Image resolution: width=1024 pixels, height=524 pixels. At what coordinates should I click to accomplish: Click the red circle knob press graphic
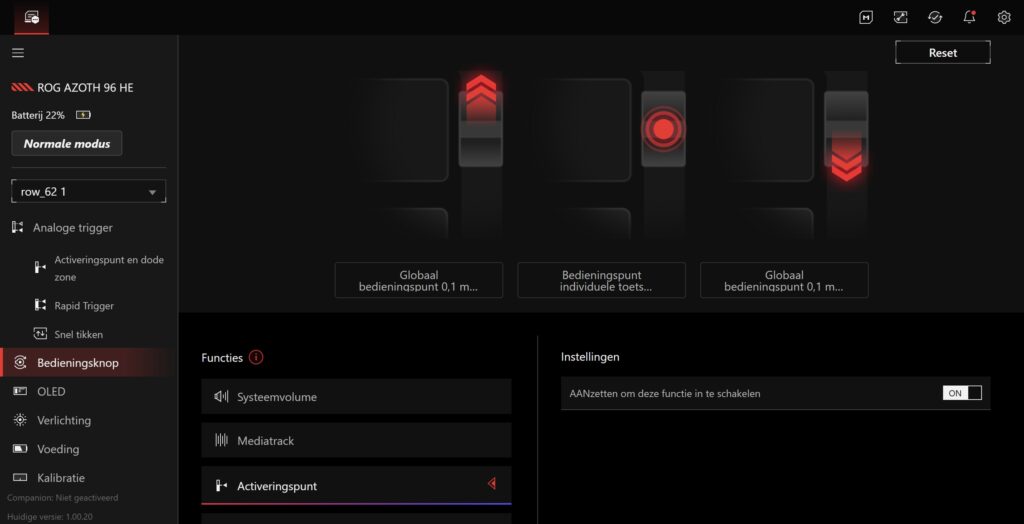663,129
